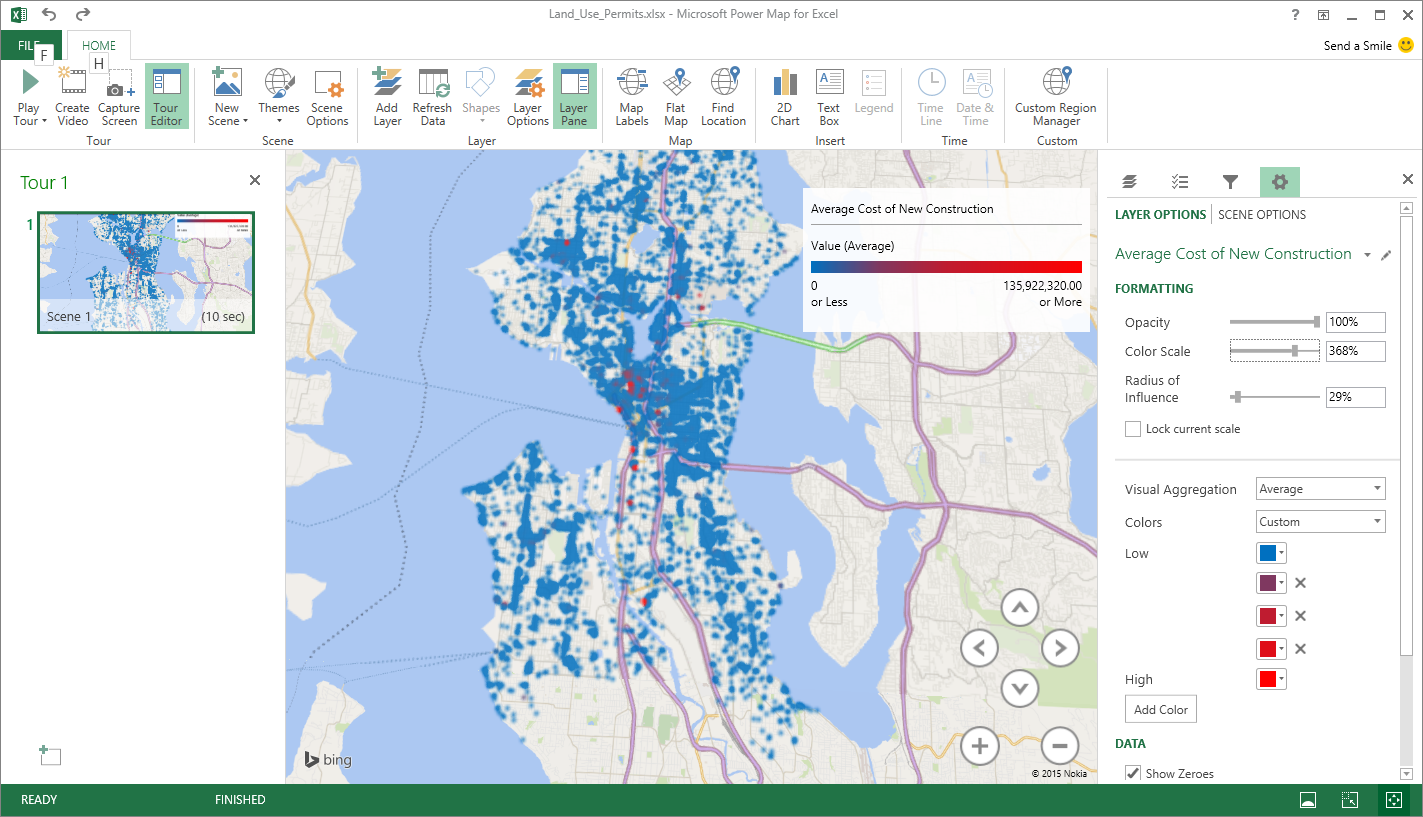Expand the layer name dropdown arrow
1423x817 pixels.
click(1367, 255)
